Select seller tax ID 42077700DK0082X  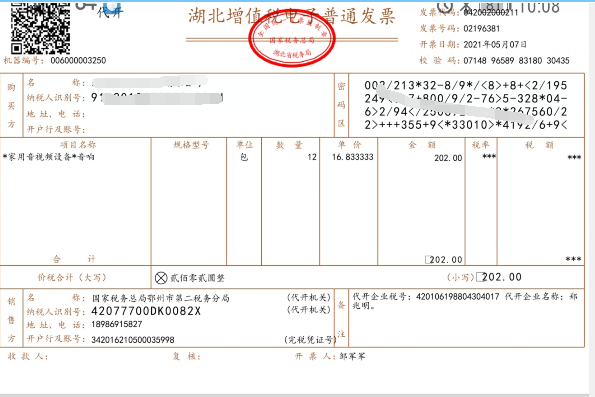tap(146, 311)
